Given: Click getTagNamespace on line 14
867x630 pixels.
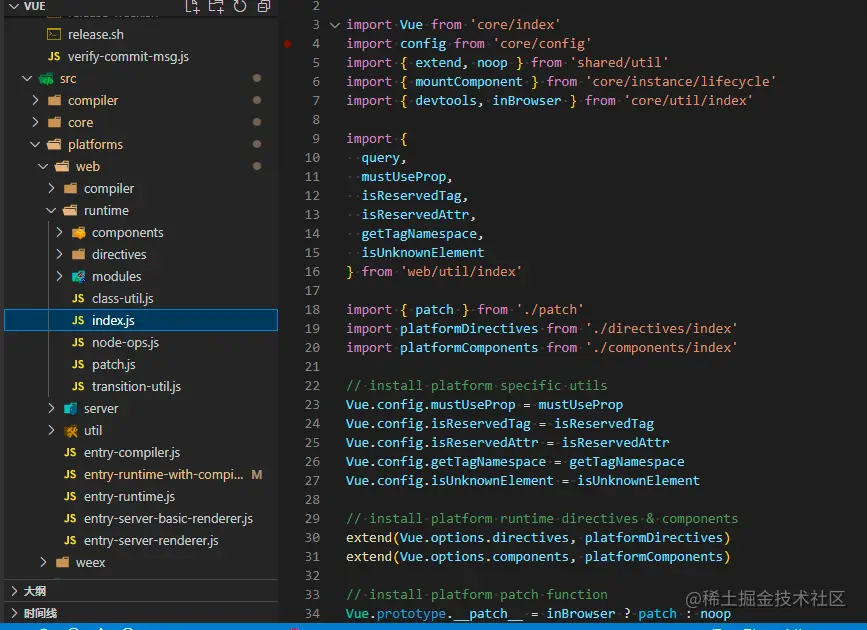Looking at the screenshot, I should click(x=419, y=234).
